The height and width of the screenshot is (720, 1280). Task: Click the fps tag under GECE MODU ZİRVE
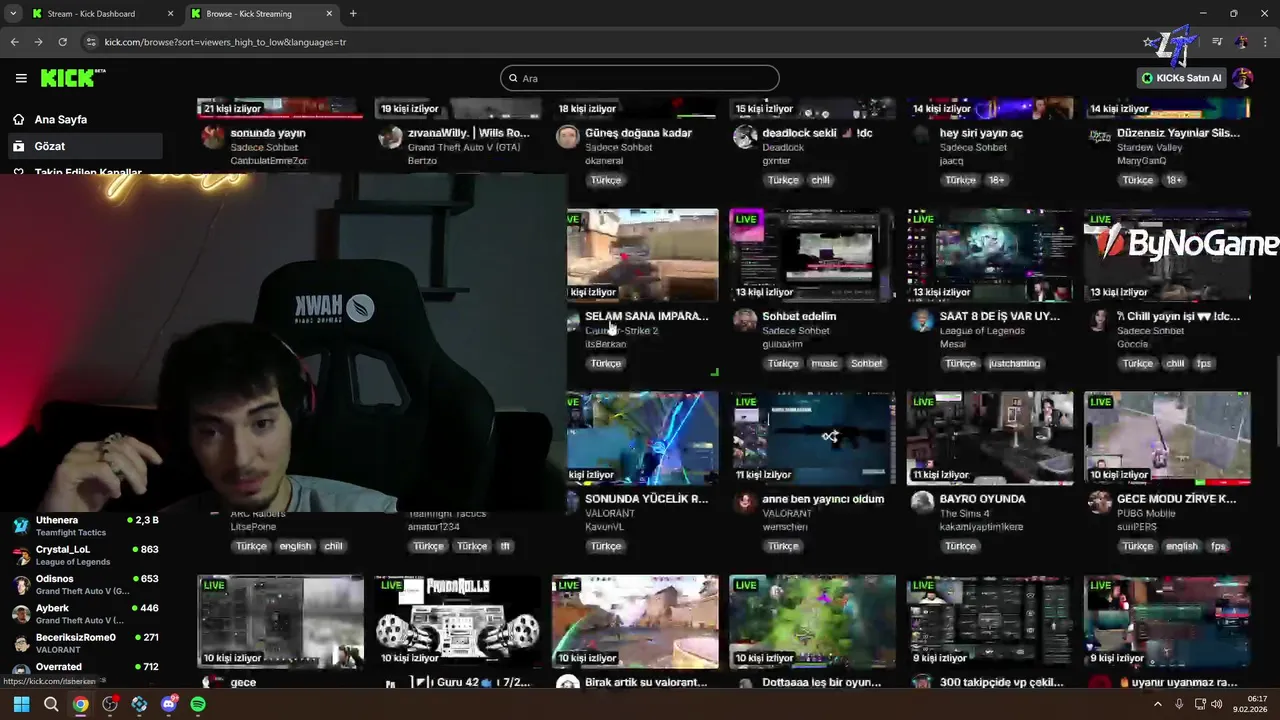click(x=1217, y=547)
